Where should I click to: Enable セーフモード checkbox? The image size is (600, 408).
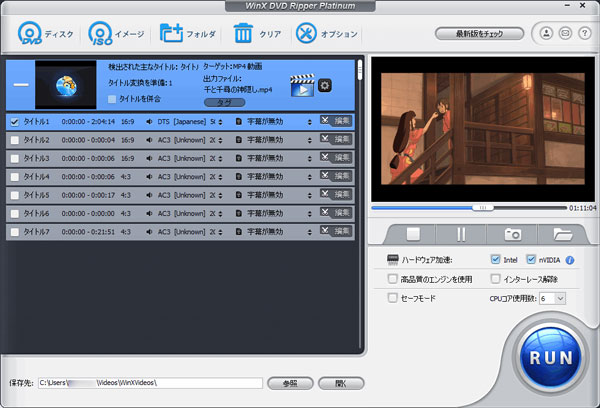(x=392, y=298)
